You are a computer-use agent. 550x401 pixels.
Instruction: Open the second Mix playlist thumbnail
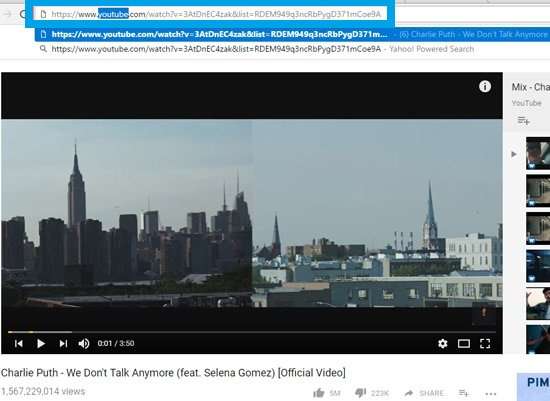pos(538,191)
